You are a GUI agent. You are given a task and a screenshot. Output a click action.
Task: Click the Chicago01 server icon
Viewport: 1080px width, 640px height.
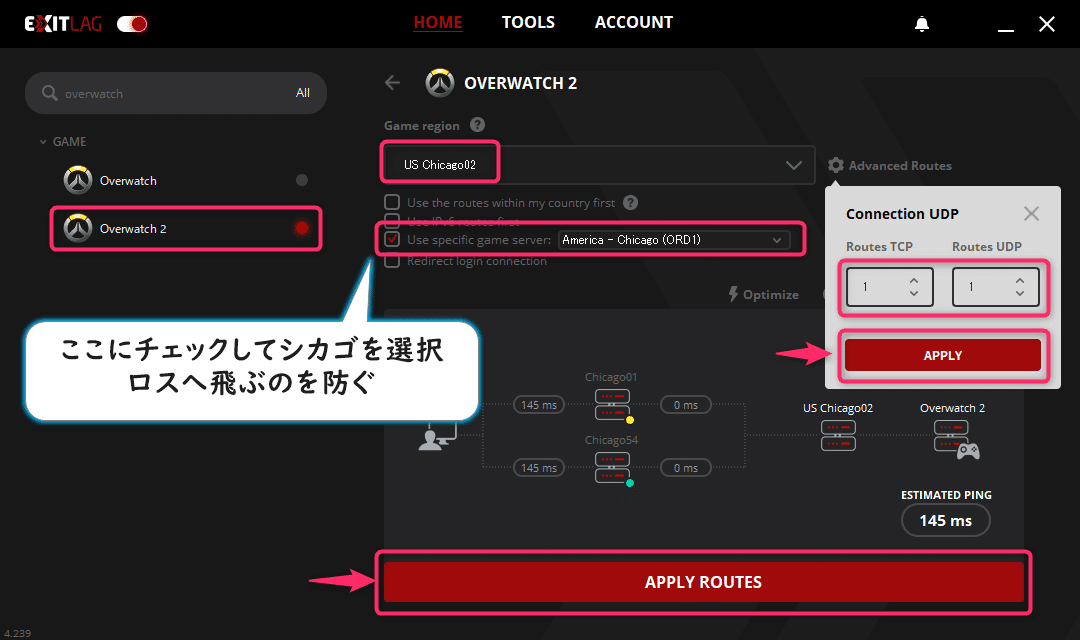click(x=612, y=405)
